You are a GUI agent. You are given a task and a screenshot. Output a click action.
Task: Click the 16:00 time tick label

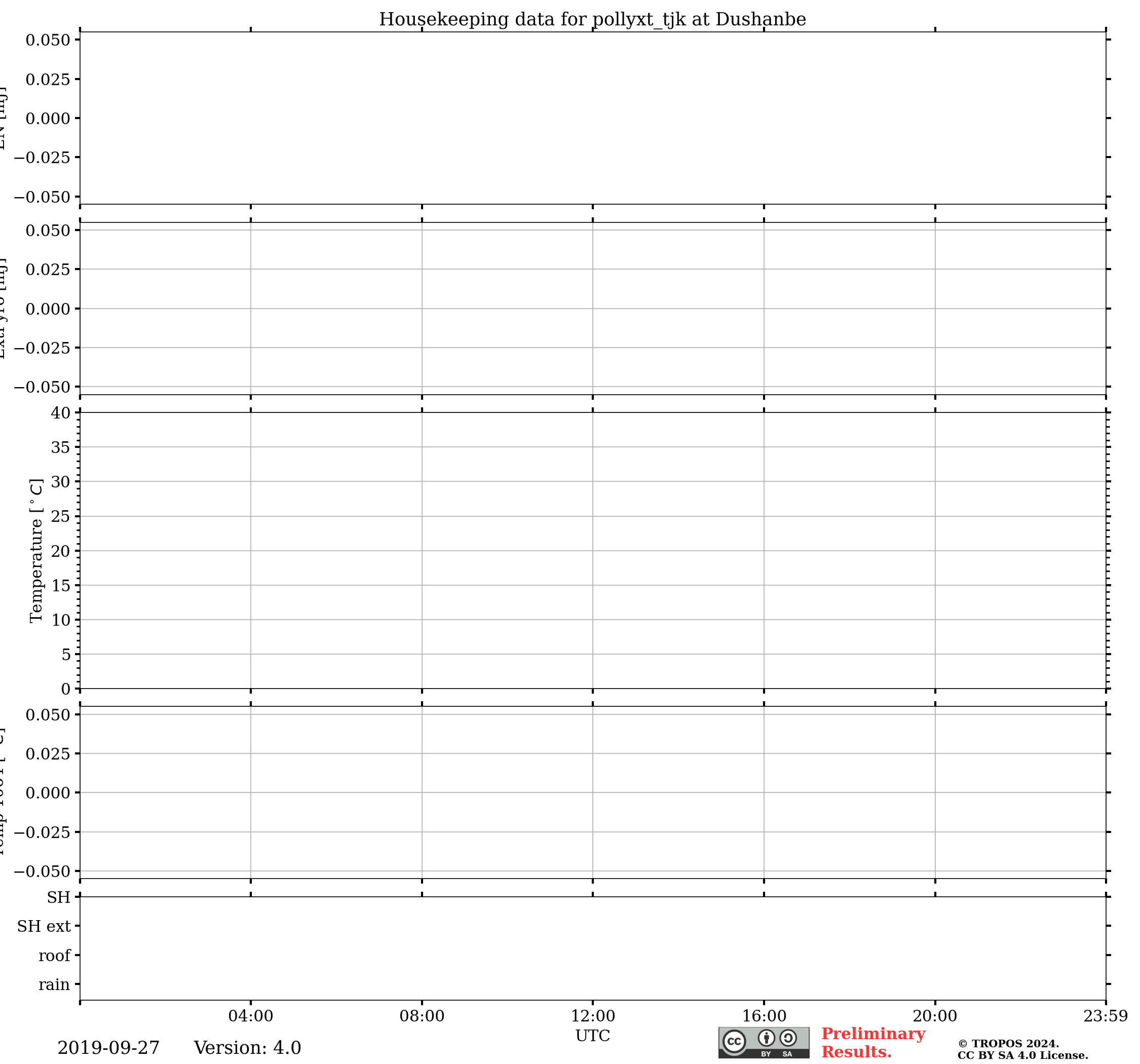click(764, 1016)
